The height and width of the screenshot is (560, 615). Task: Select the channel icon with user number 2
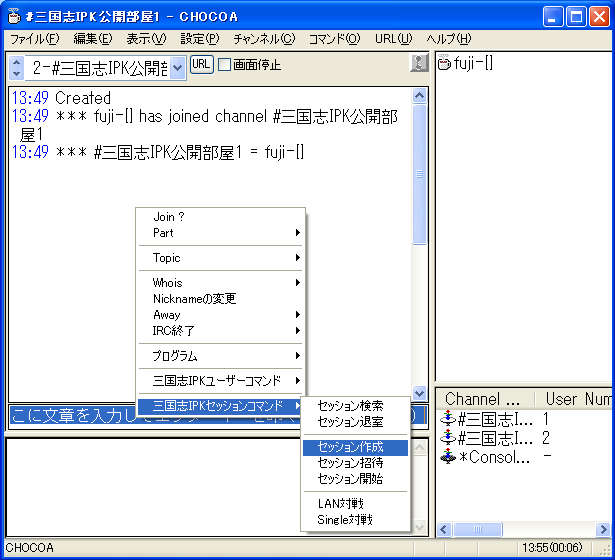(447, 438)
